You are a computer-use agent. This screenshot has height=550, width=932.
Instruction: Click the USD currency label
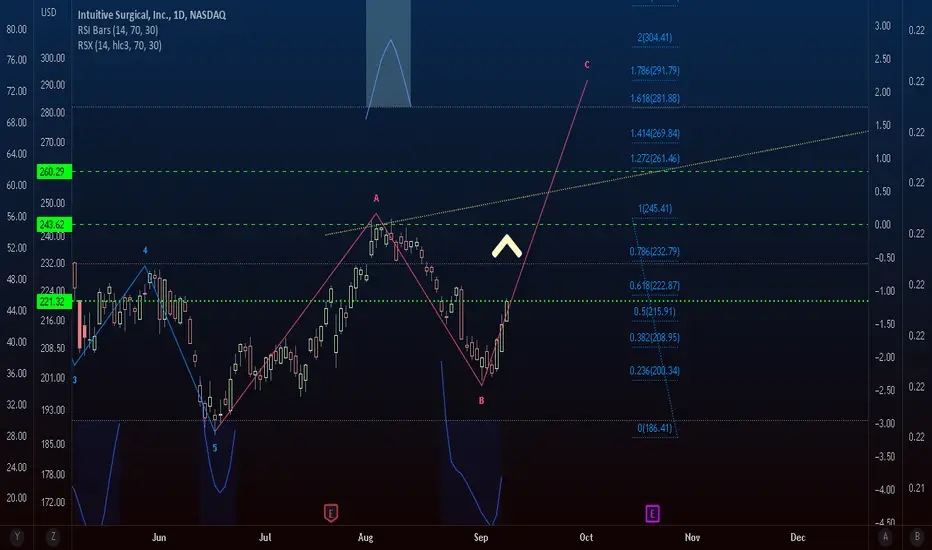tap(49, 12)
